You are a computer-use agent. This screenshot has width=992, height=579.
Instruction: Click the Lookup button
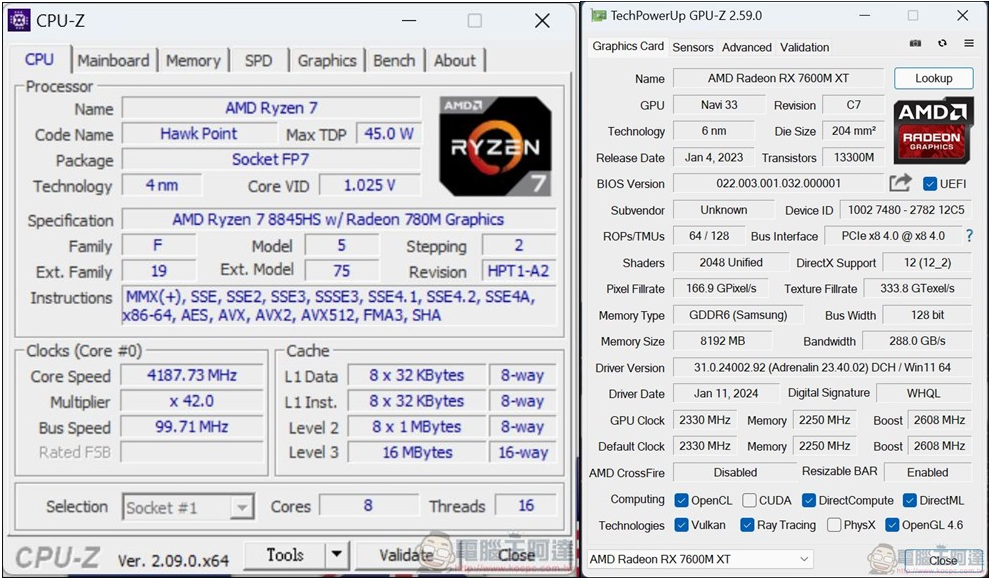point(933,78)
